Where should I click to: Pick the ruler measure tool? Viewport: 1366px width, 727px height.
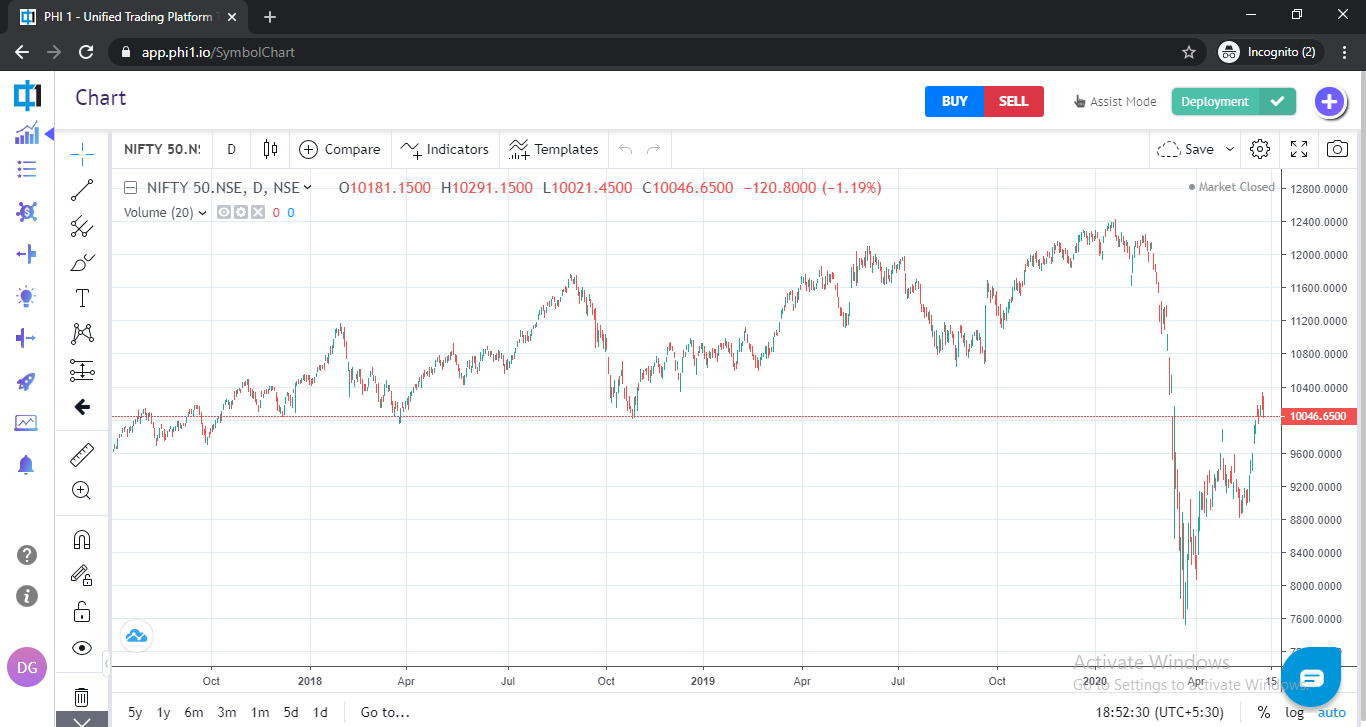(82, 456)
